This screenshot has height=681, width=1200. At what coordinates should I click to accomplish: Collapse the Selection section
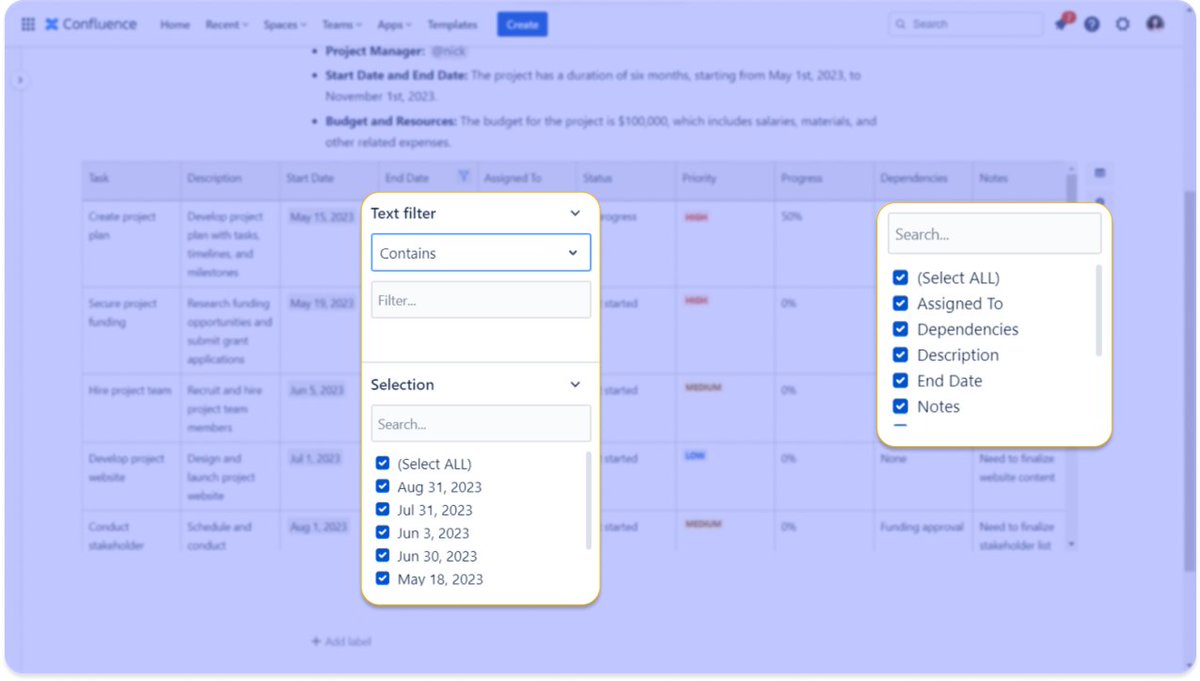coord(575,384)
